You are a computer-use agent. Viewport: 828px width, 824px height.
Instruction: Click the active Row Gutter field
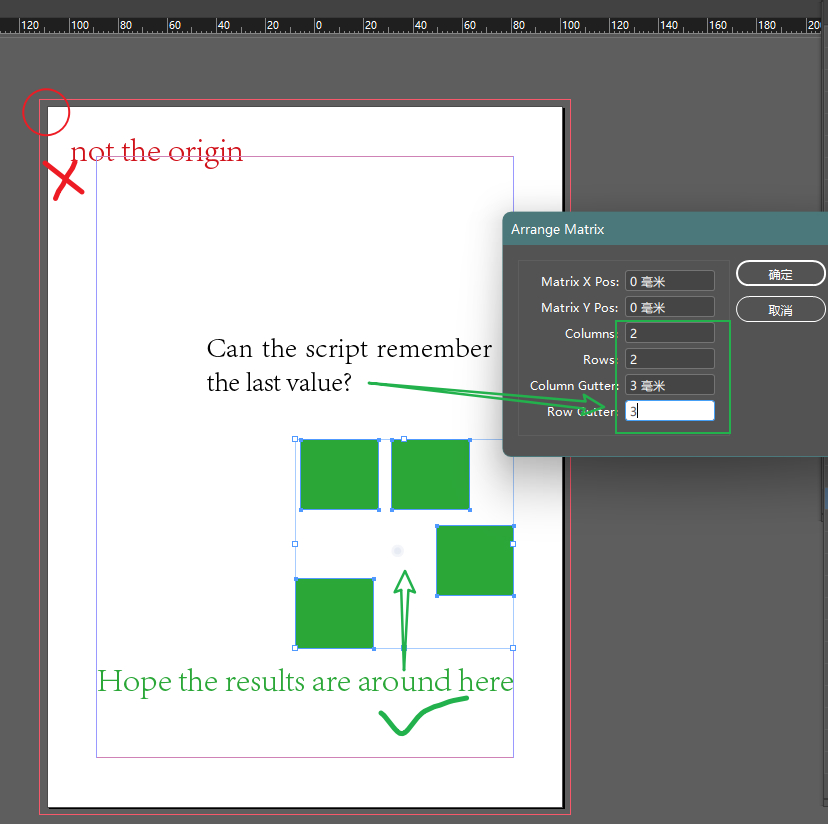coord(669,410)
